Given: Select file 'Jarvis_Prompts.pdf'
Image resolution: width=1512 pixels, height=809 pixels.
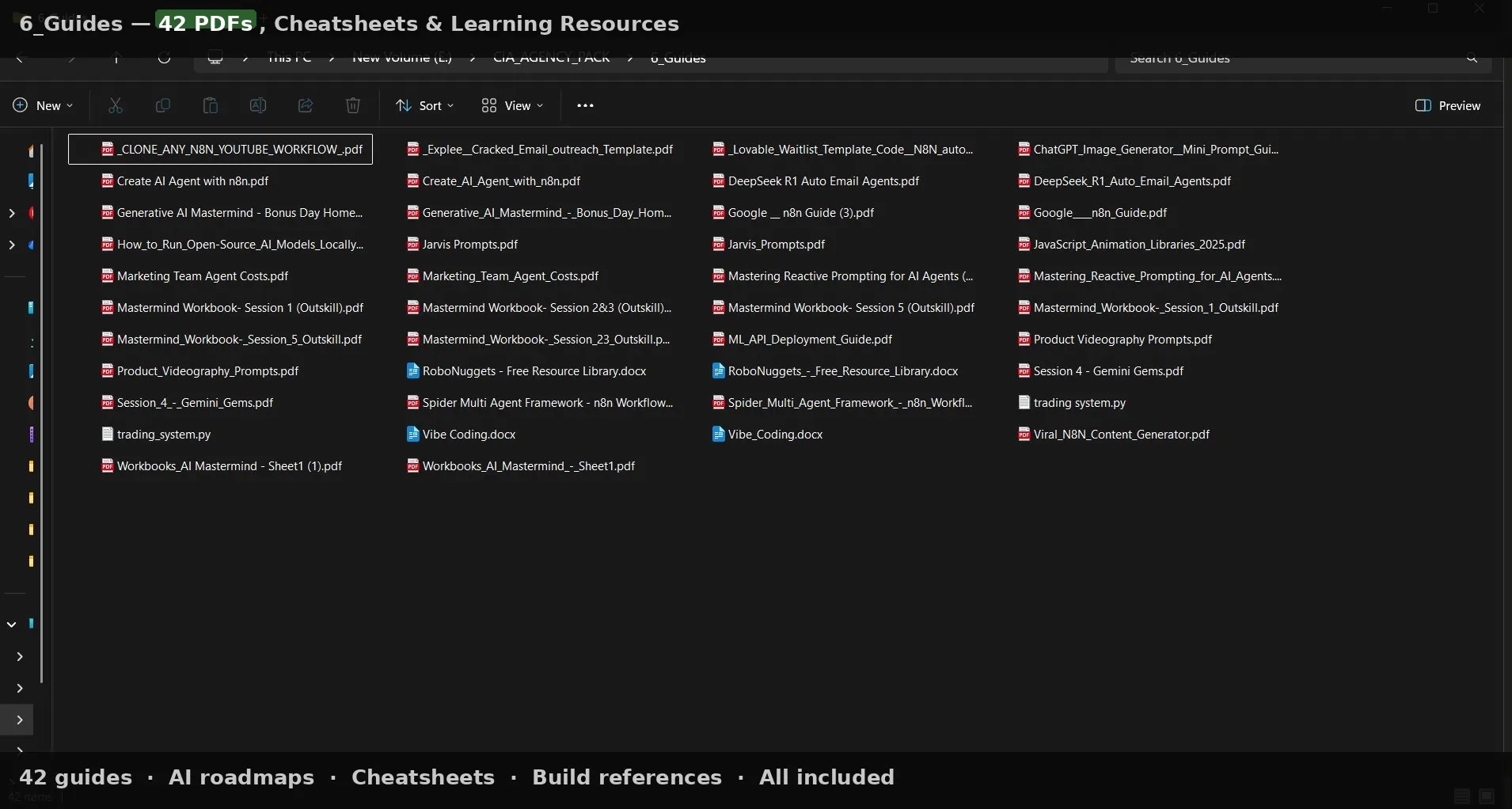Looking at the screenshot, I should coord(769,244).
